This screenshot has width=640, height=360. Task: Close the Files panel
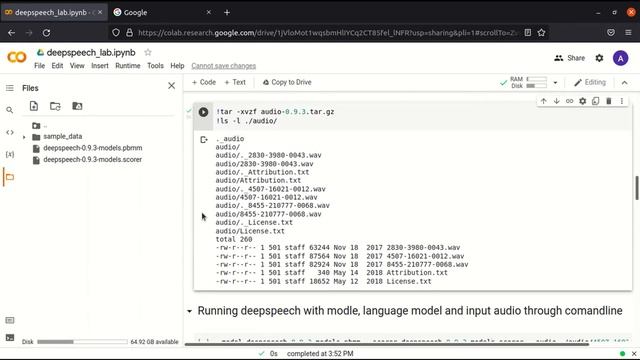click(171, 86)
